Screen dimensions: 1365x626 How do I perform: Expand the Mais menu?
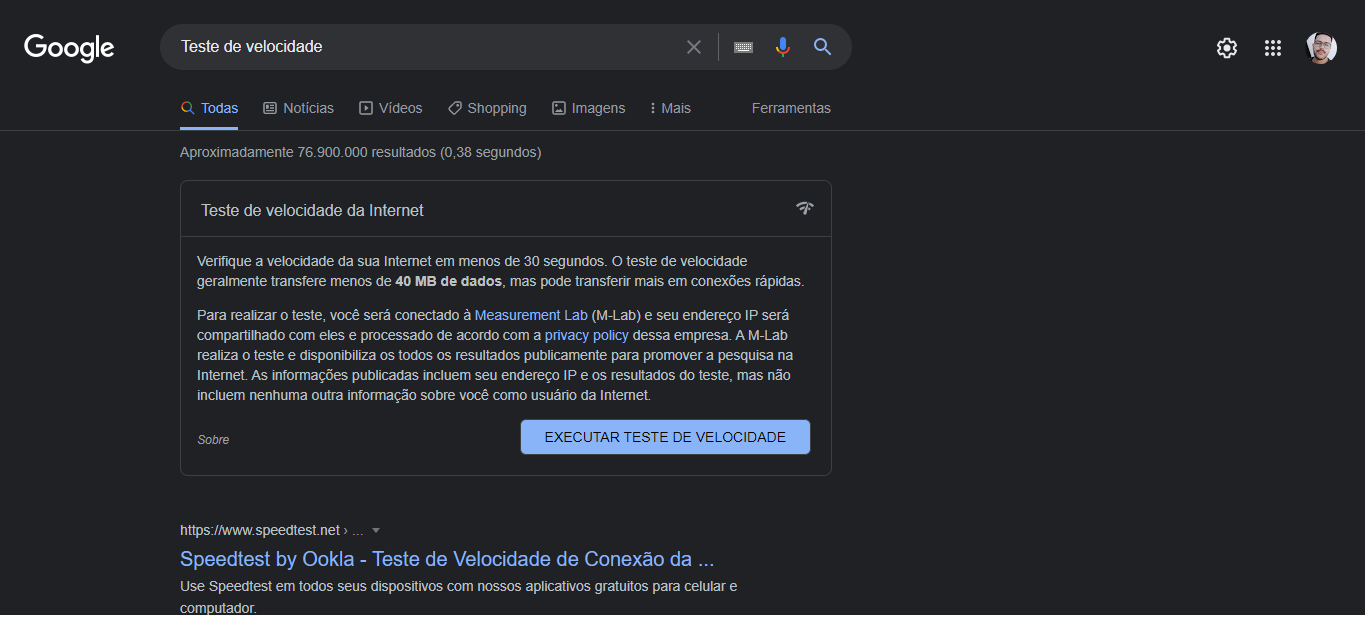670,108
